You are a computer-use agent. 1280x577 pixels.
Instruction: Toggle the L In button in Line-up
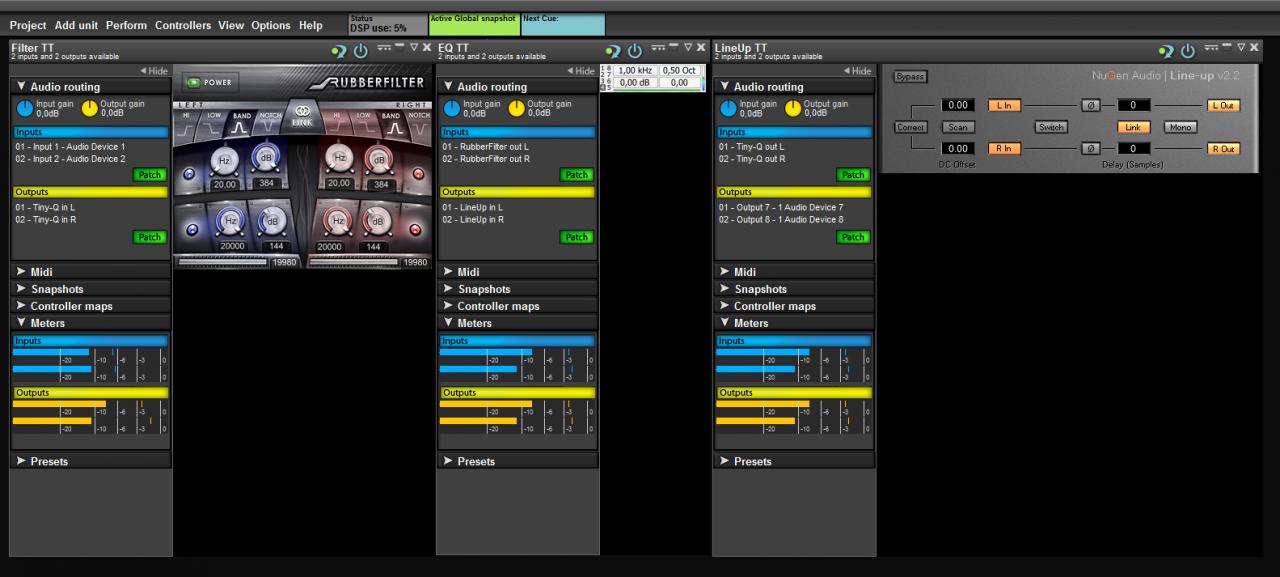tap(1003, 105)
